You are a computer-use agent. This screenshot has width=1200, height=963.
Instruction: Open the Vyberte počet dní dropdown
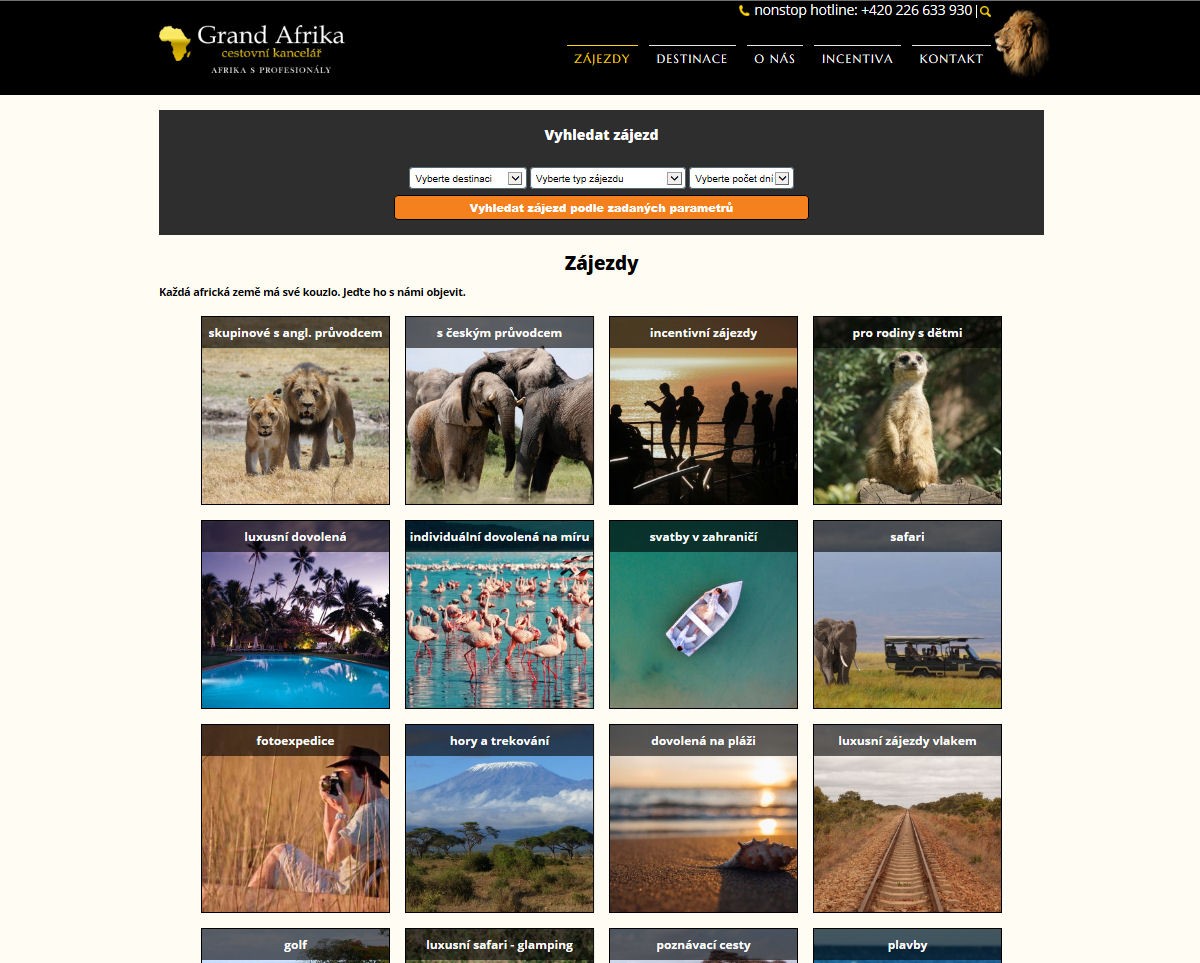[x=741, y=178]
